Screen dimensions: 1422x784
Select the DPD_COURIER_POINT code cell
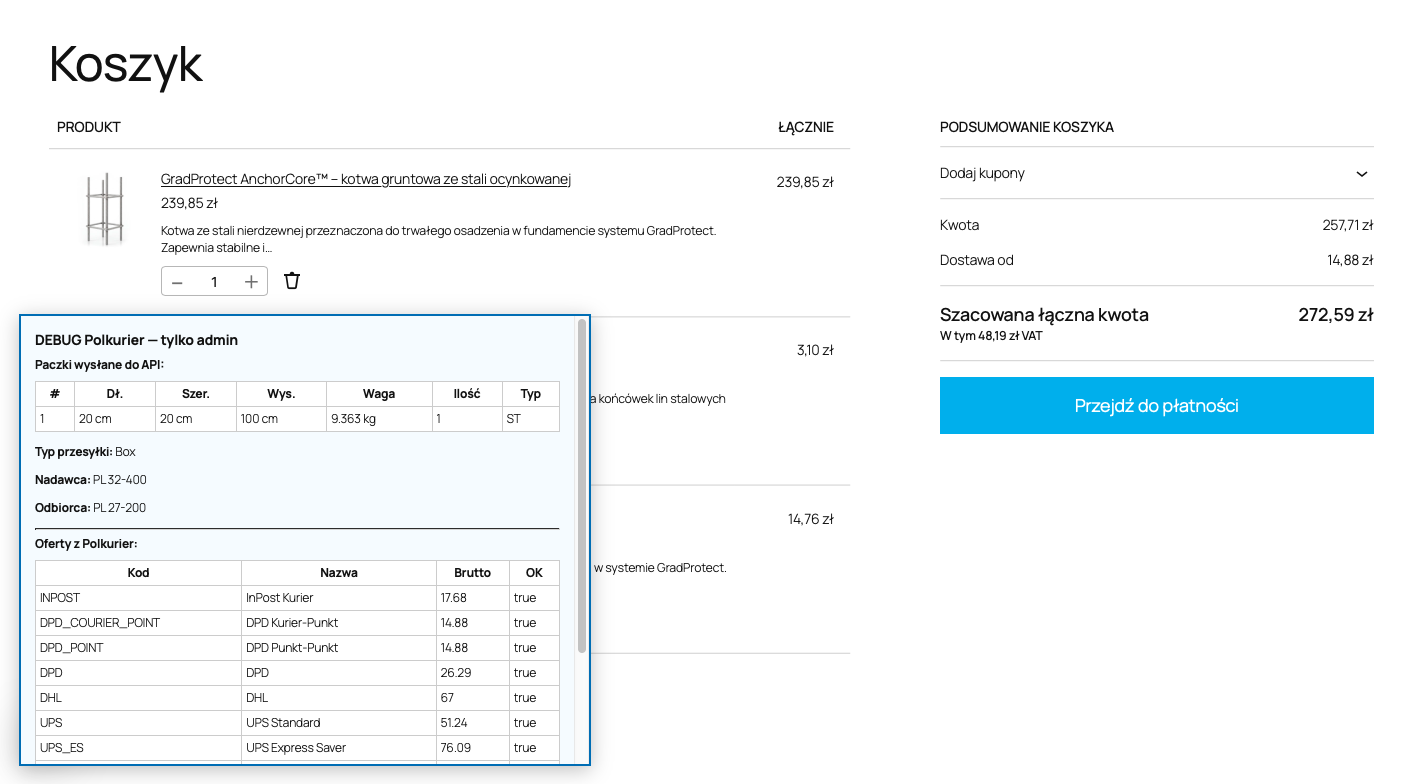[138, 623]
